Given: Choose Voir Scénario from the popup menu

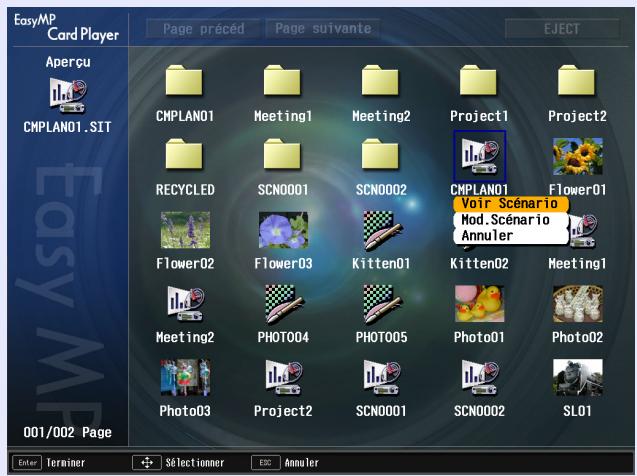Looking at the screenshot, I should coord(511,203).
